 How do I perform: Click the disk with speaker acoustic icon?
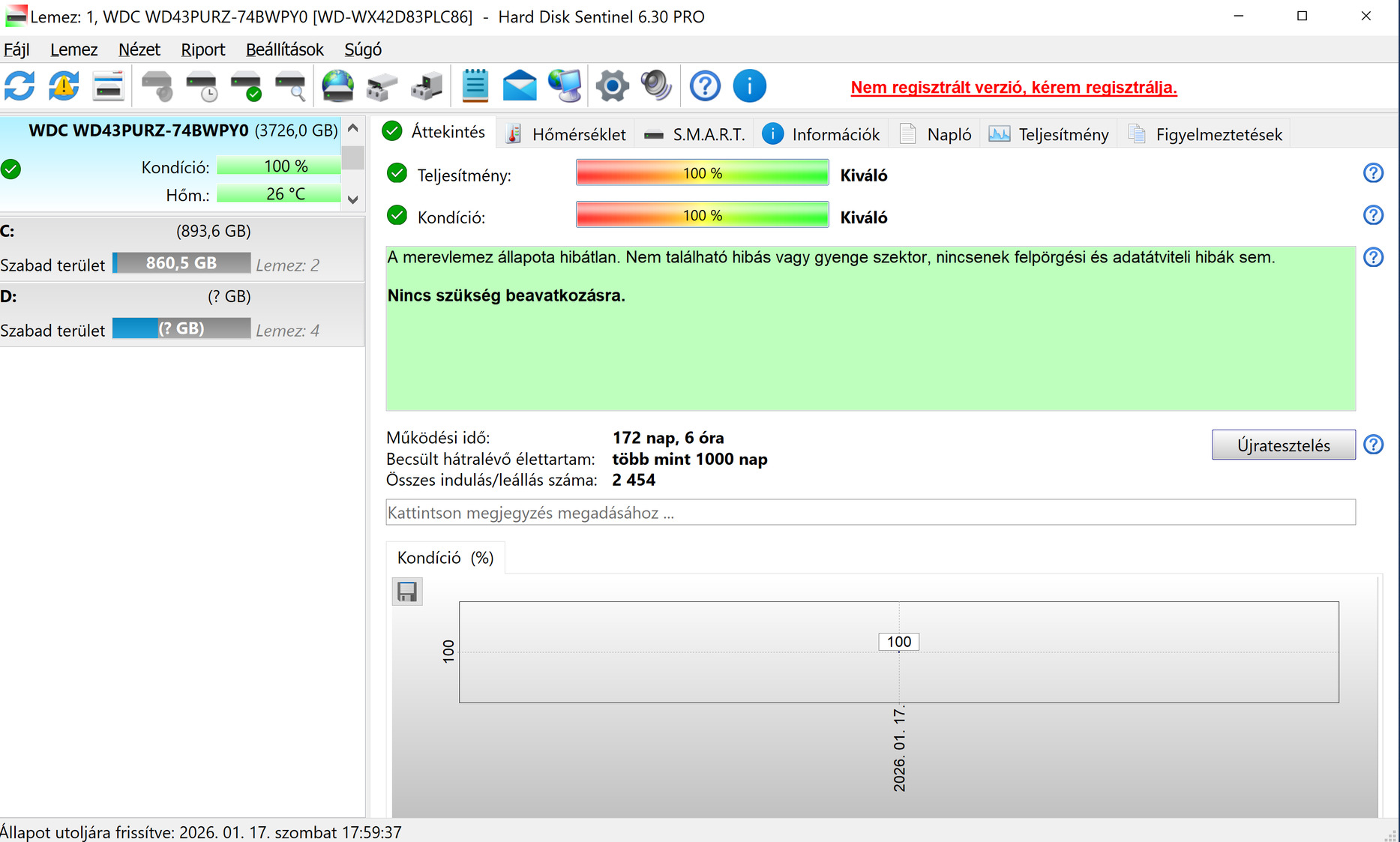click(x=157, y=86)
